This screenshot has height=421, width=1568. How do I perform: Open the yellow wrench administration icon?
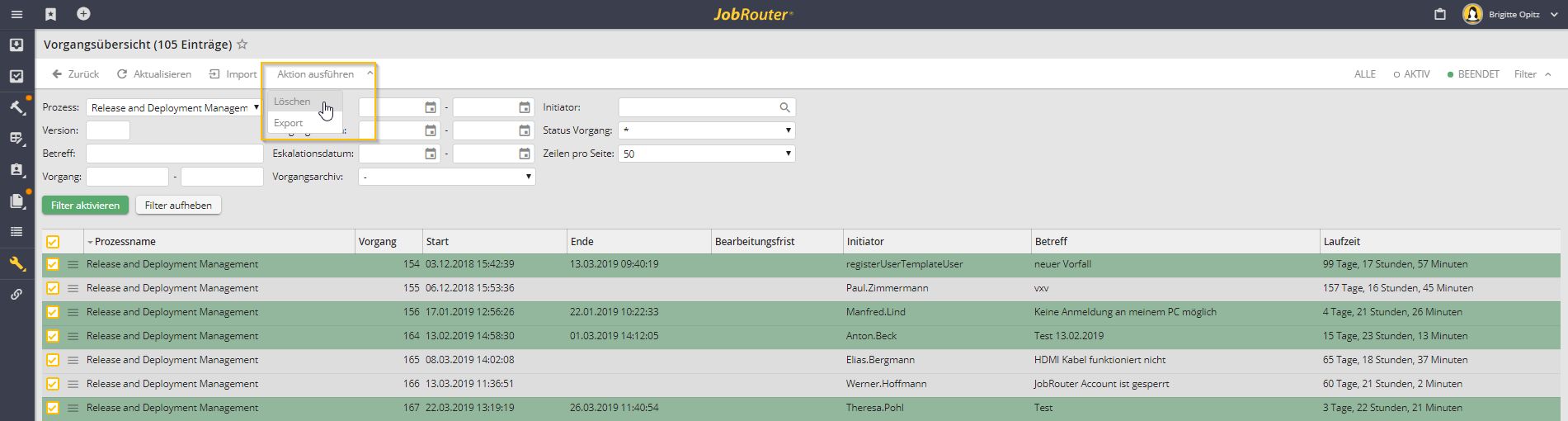(x=17, y=263)
